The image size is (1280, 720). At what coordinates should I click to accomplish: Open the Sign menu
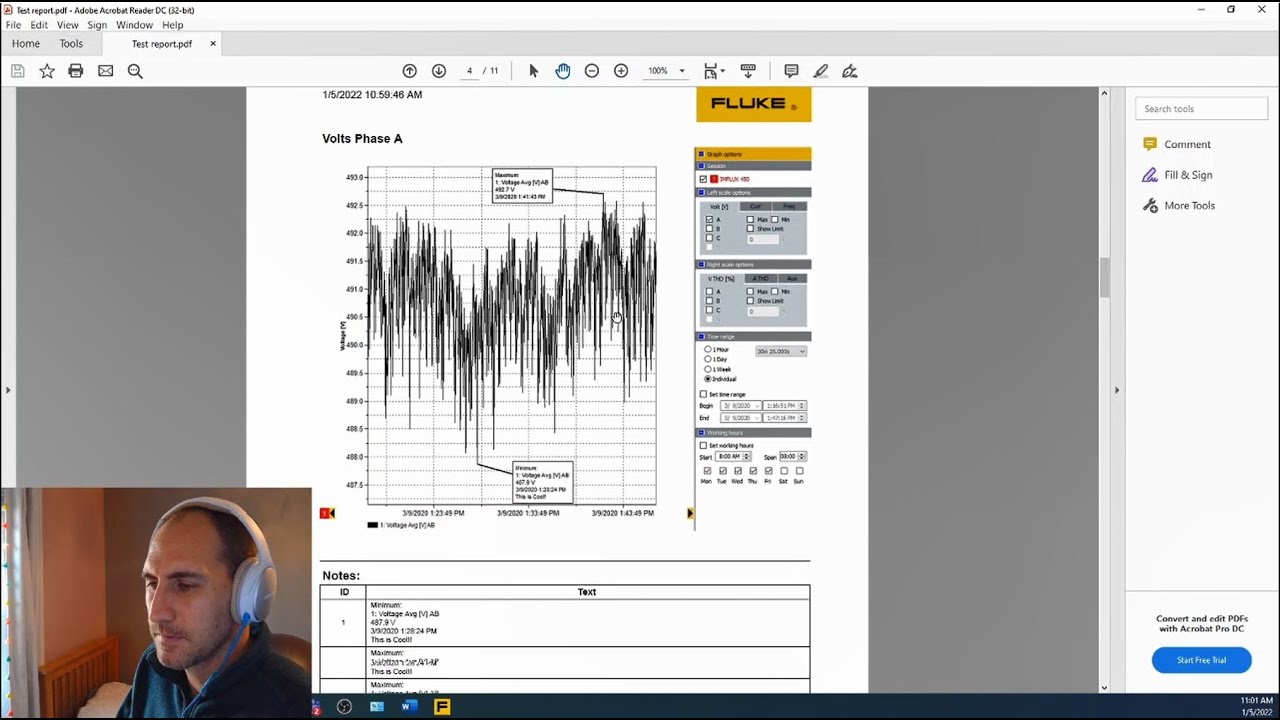(97, 25)
